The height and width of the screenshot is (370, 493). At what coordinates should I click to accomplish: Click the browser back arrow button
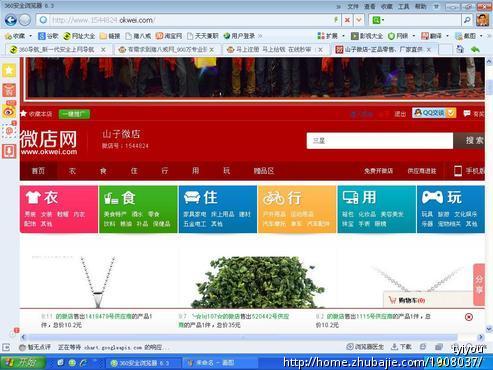[x=10, y=20]
